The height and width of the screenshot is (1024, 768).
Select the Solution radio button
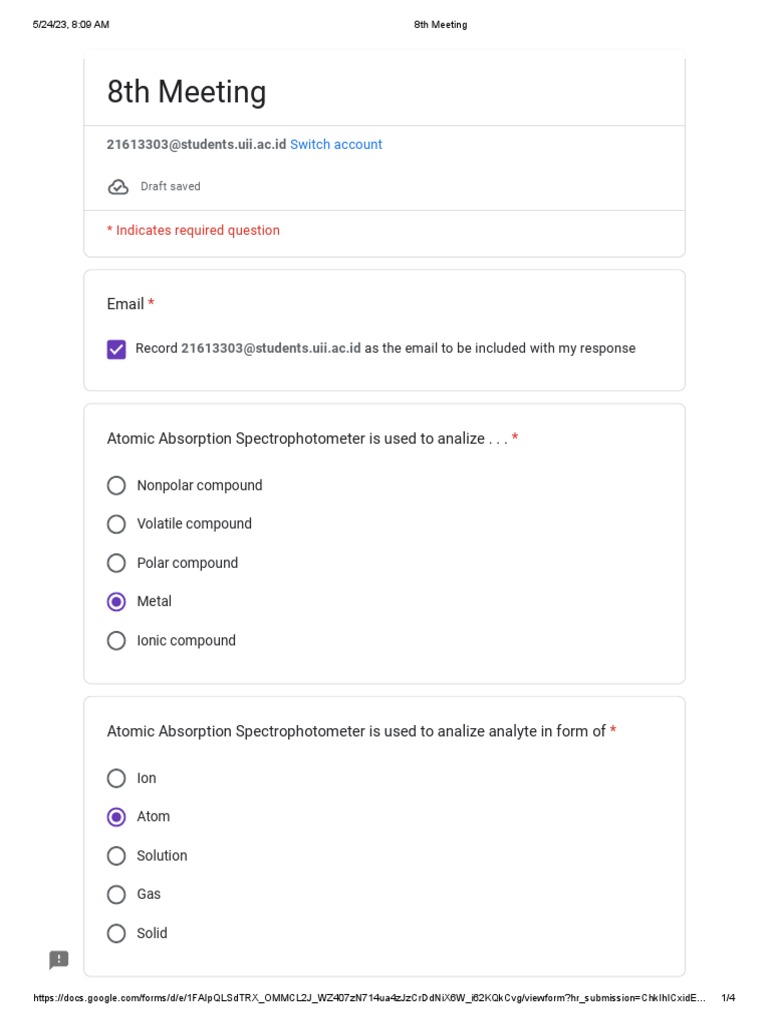[x=117, y=856]
